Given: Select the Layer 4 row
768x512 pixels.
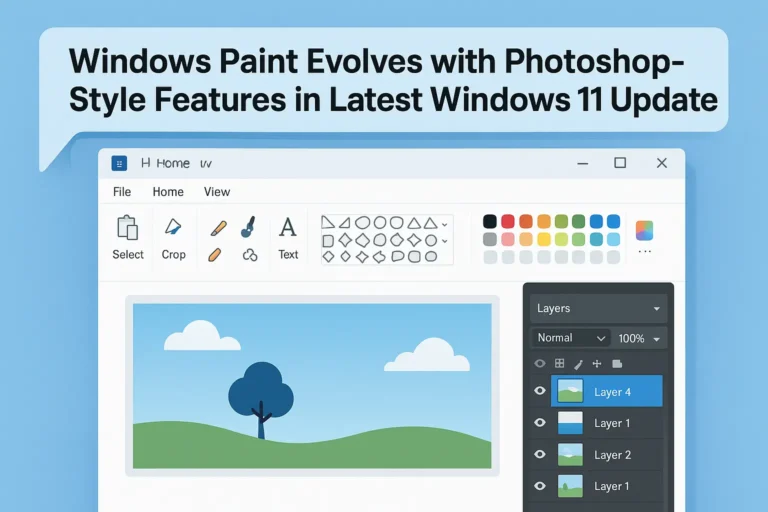Looking at the screenshot, I should (606, 391).
